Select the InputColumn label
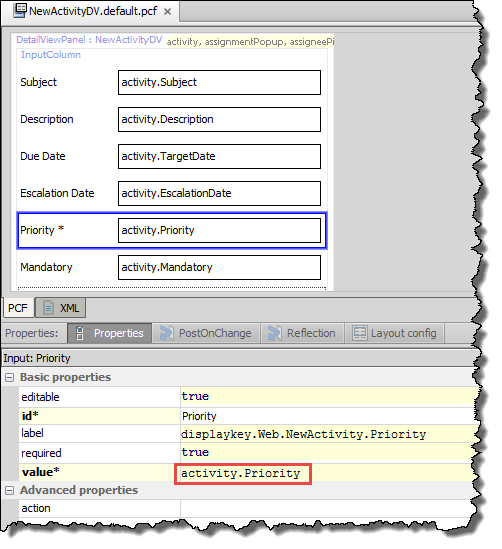The height and width of the screenshot is (549, 502). [x=51, y=55]
